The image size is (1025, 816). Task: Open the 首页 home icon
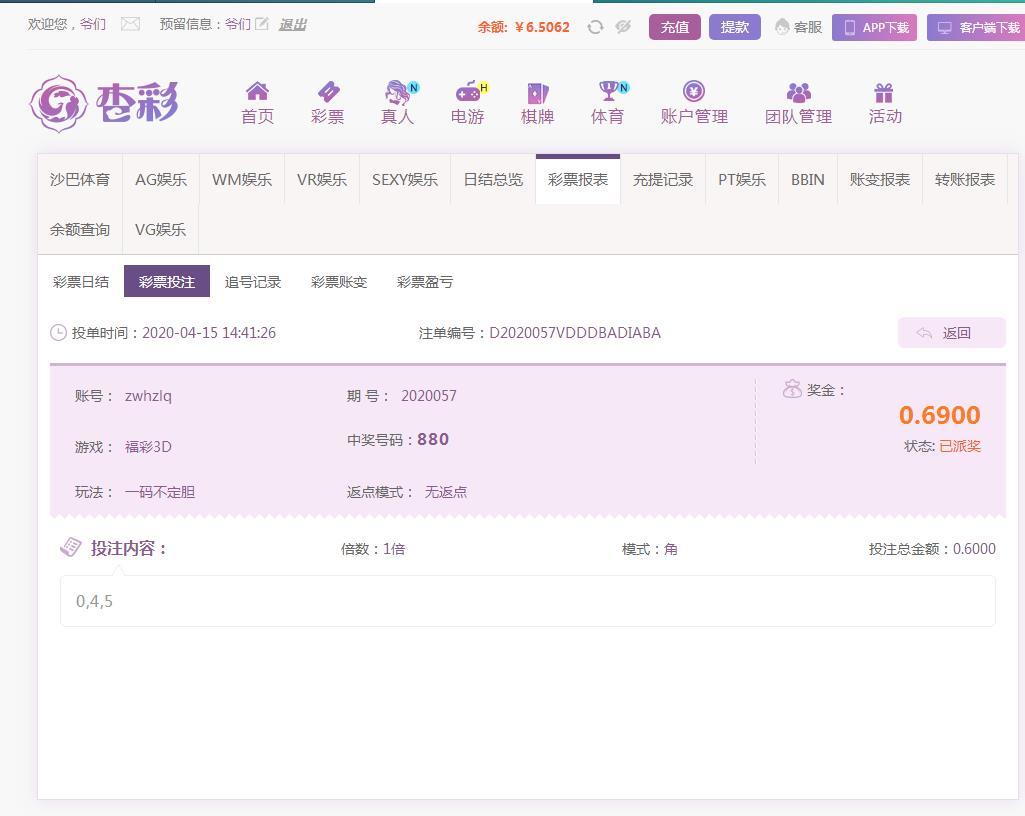coord(257,93)
